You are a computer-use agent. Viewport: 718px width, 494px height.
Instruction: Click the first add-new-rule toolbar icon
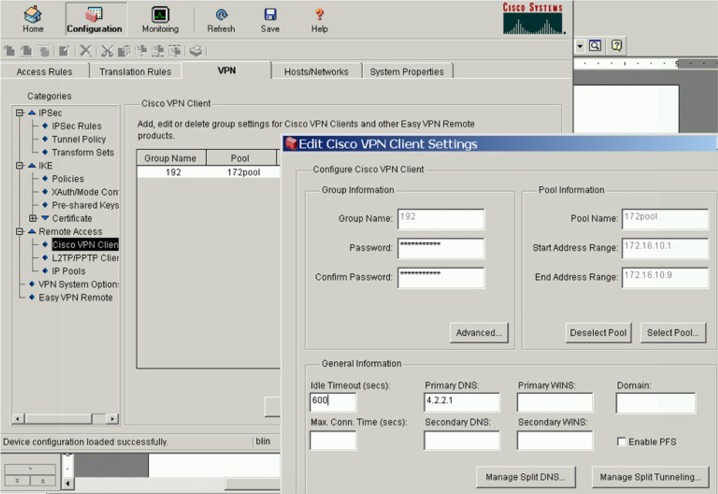(10, 51)
